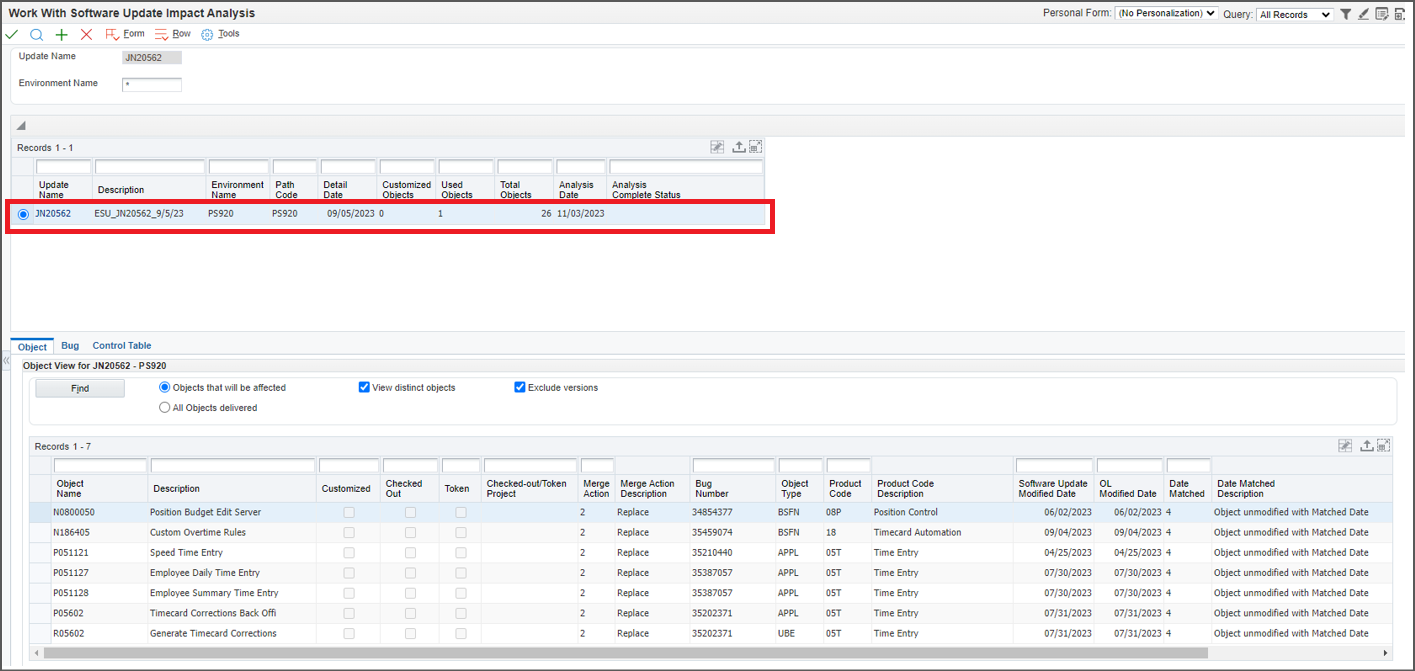Open the Query All Records dropdown

click(1295, 15)
